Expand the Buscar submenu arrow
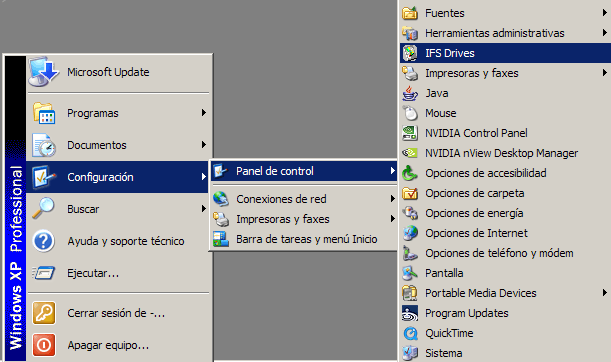Image resolution: width=611 pixels, height=362 pixels. (x=203, y=208)
